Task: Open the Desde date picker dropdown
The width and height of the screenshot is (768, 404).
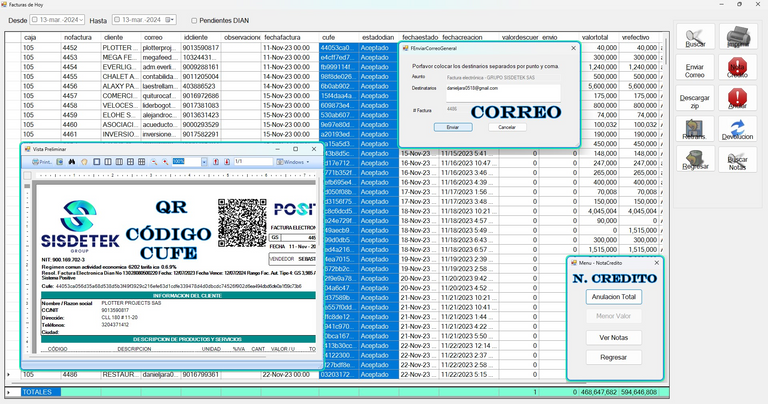Action: click(81, 20)
